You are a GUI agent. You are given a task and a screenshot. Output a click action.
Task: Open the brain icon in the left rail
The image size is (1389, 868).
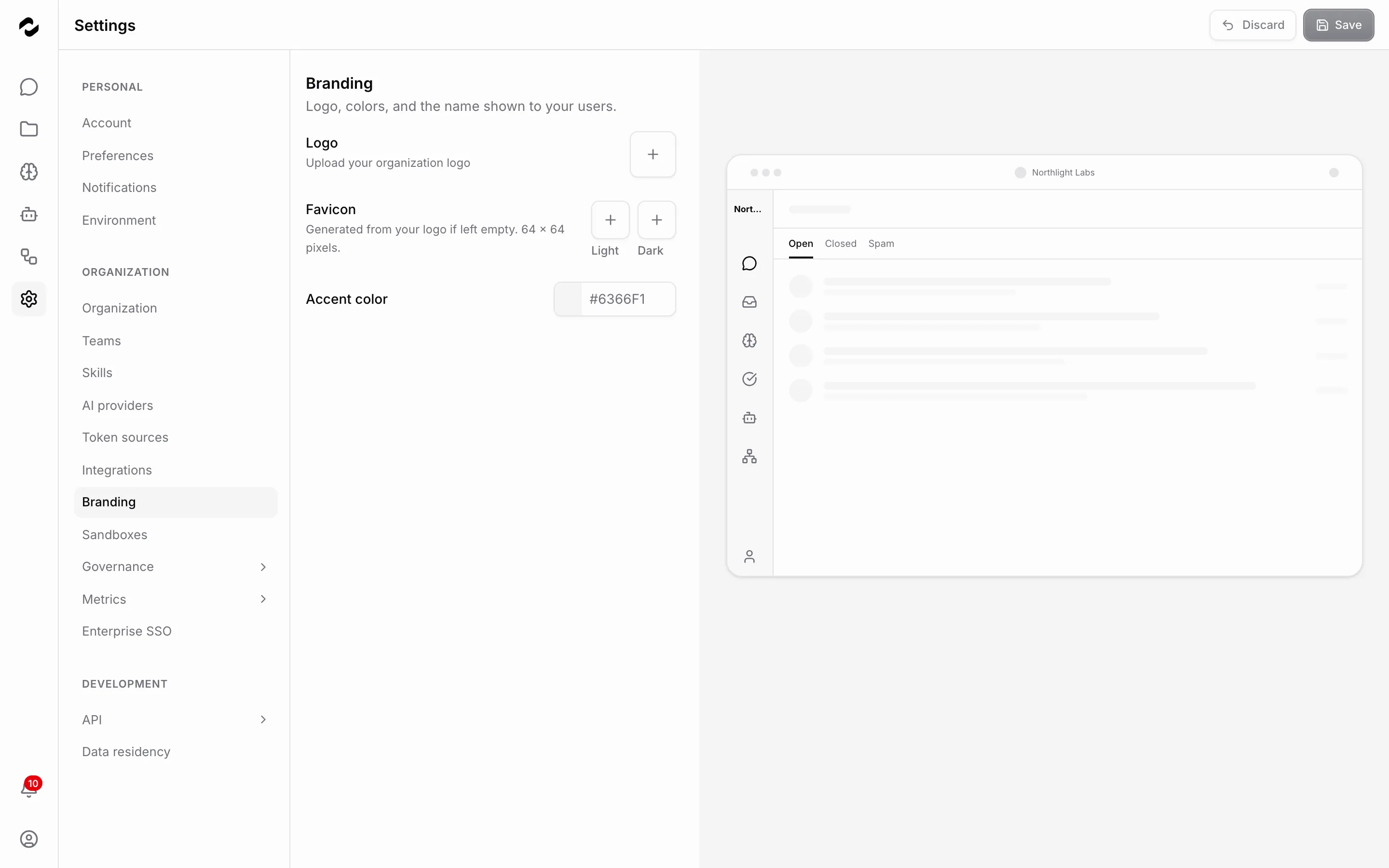click(29, 172)
